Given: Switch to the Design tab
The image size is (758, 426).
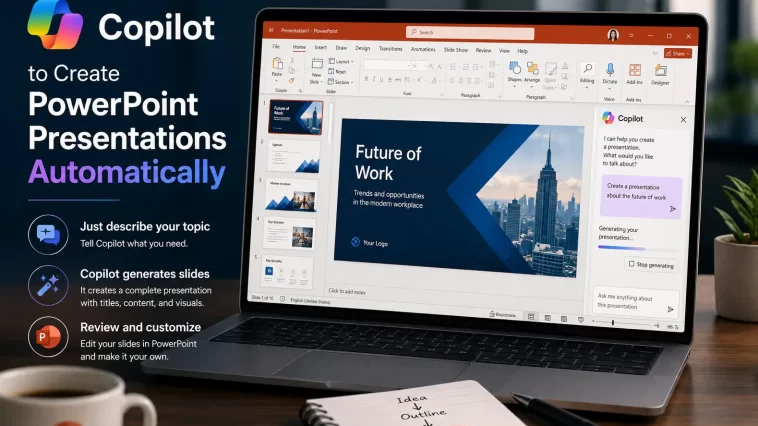Looking at the screenshot, I should [363, 48].
